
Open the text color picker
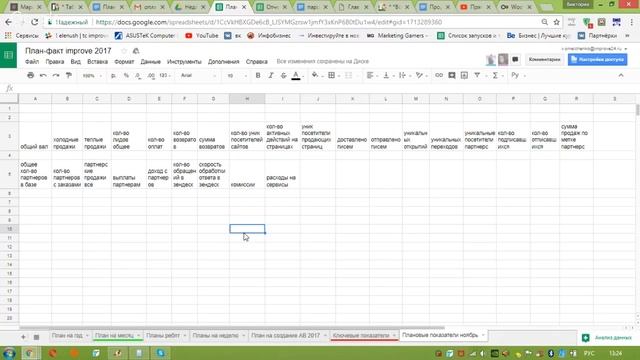pyautogui.click(x=296, y=76)
